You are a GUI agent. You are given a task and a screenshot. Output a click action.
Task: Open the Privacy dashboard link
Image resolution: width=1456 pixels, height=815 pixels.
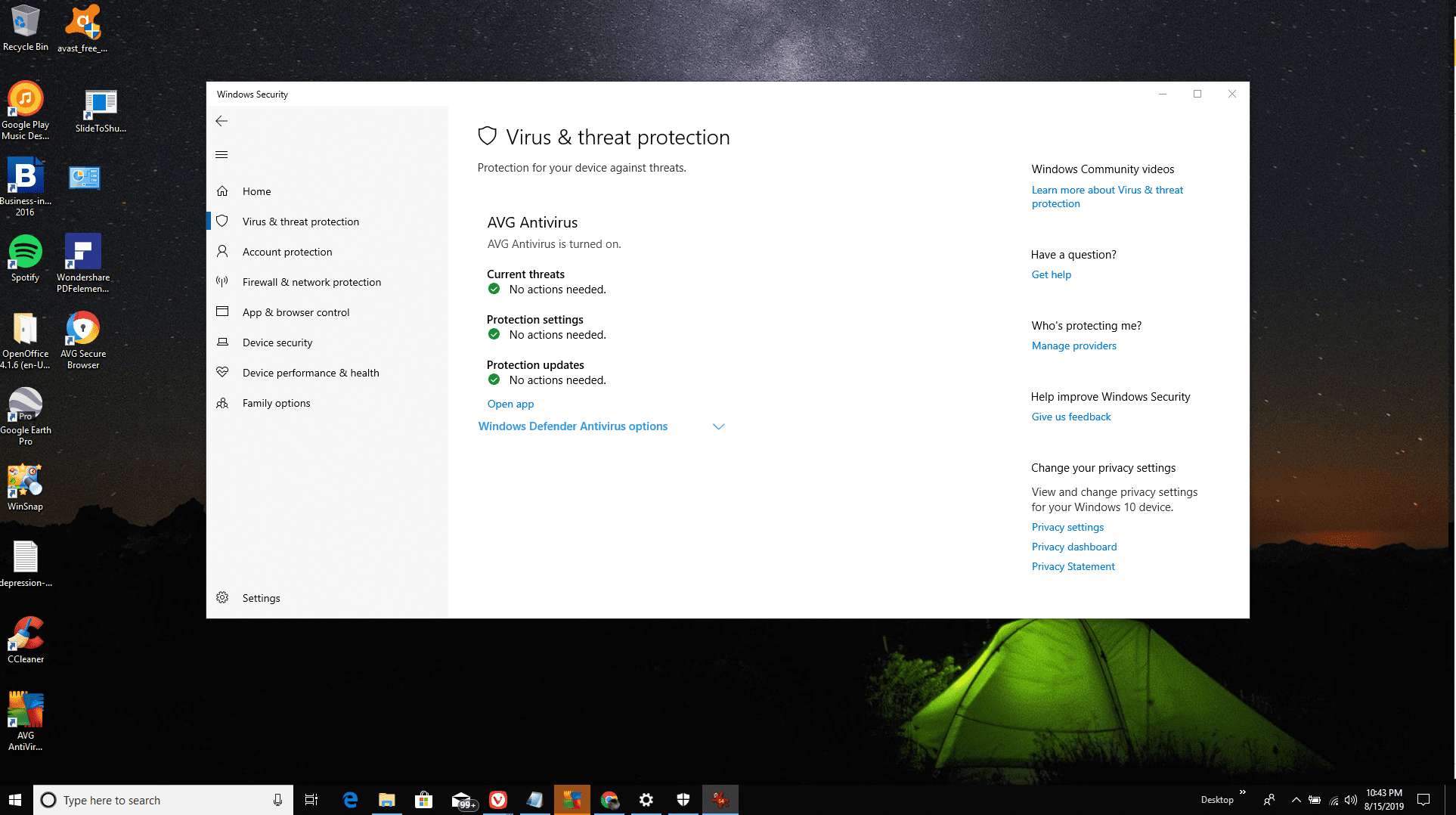[1073, 547]
